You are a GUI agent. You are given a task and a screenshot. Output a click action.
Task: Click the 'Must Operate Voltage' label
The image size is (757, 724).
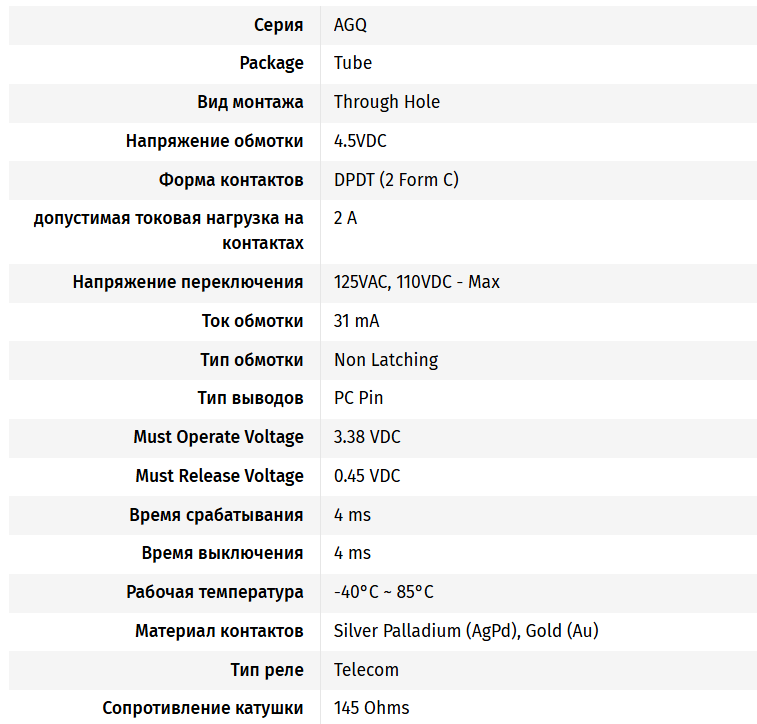tap(218, 437)
